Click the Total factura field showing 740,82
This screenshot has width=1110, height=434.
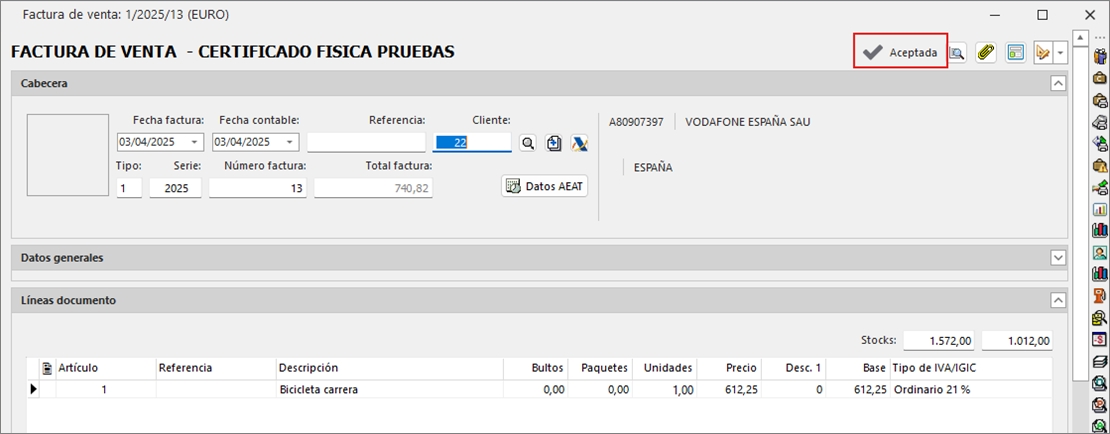(x=373, y=188)
